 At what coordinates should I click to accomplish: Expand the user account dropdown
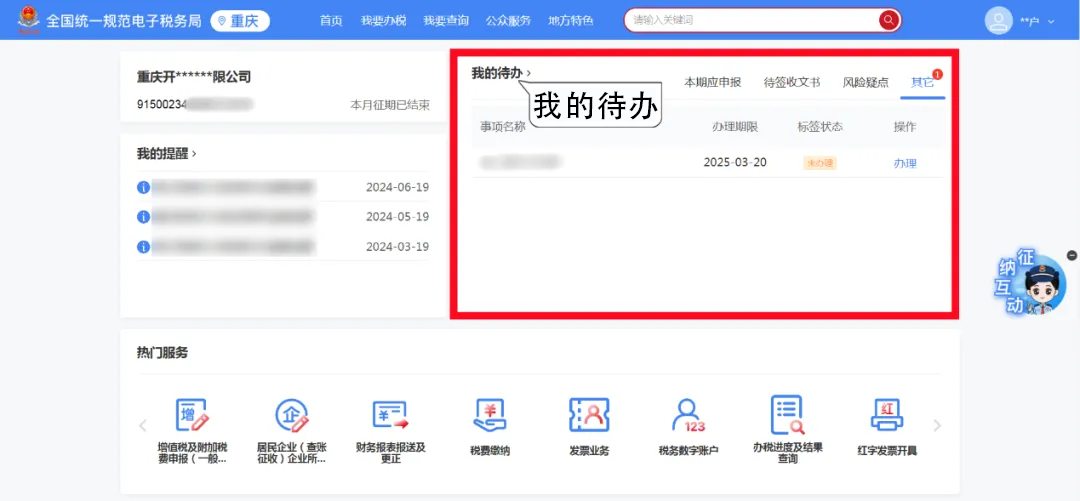(1051, 21)
